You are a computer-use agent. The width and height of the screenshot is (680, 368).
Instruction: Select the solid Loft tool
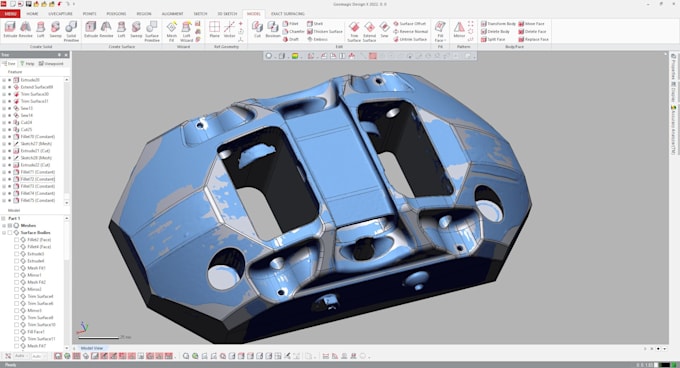41,30
